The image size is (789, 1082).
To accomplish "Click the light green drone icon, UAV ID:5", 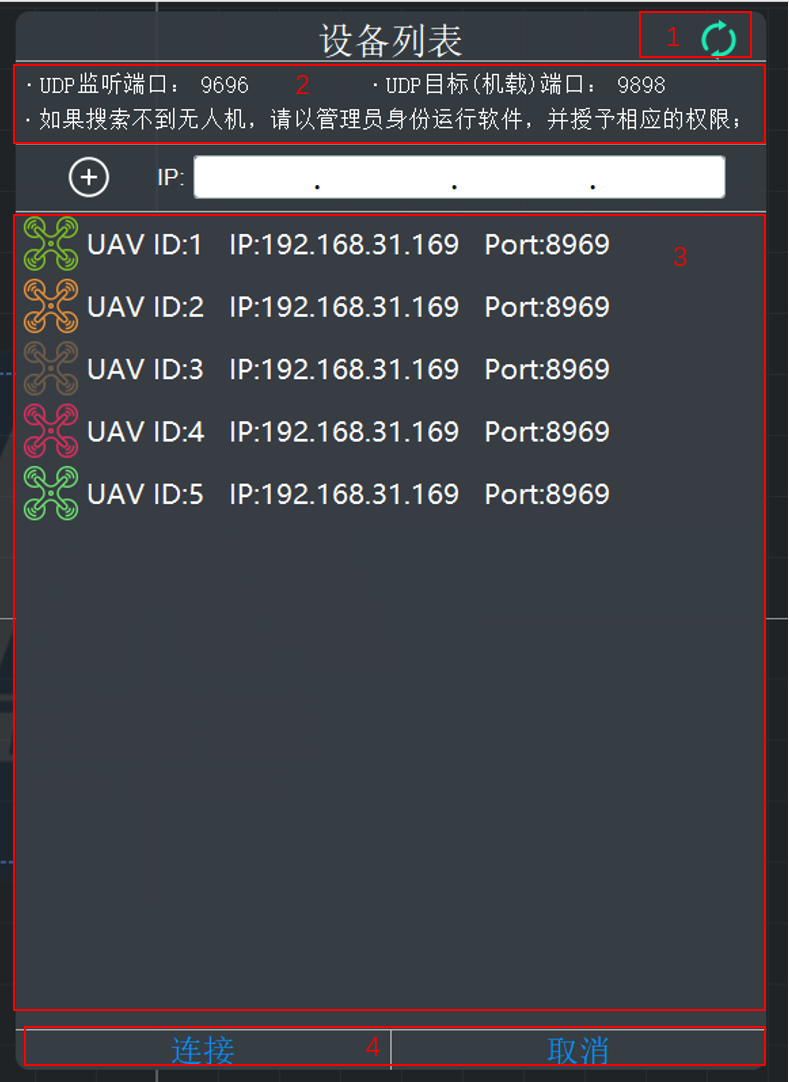I will pyautogui.click(x=51, y=493).
